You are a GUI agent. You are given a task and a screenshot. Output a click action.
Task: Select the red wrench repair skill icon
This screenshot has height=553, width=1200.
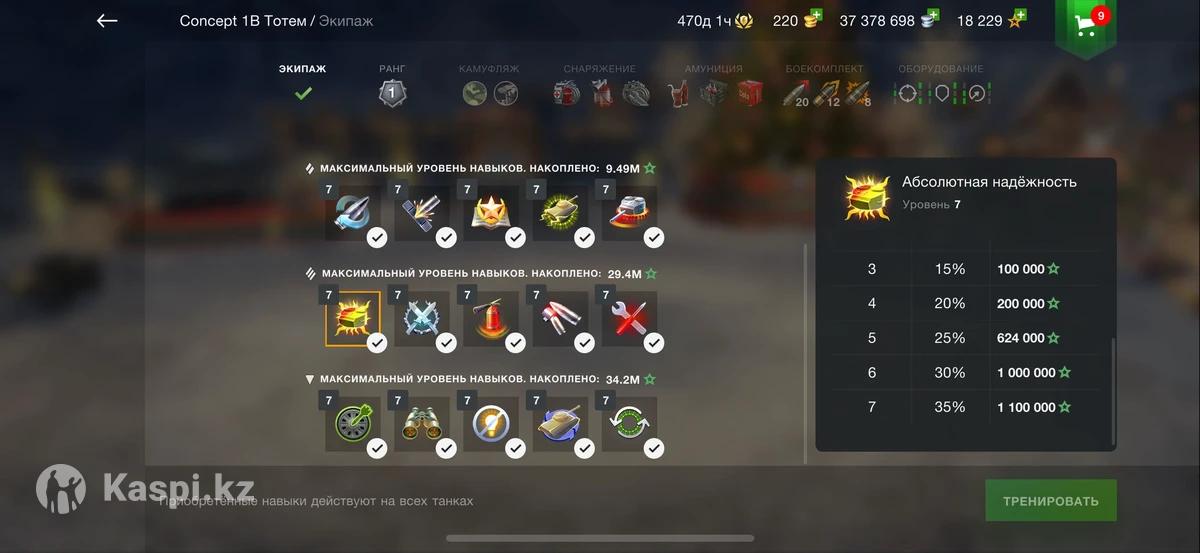(629, 319)
